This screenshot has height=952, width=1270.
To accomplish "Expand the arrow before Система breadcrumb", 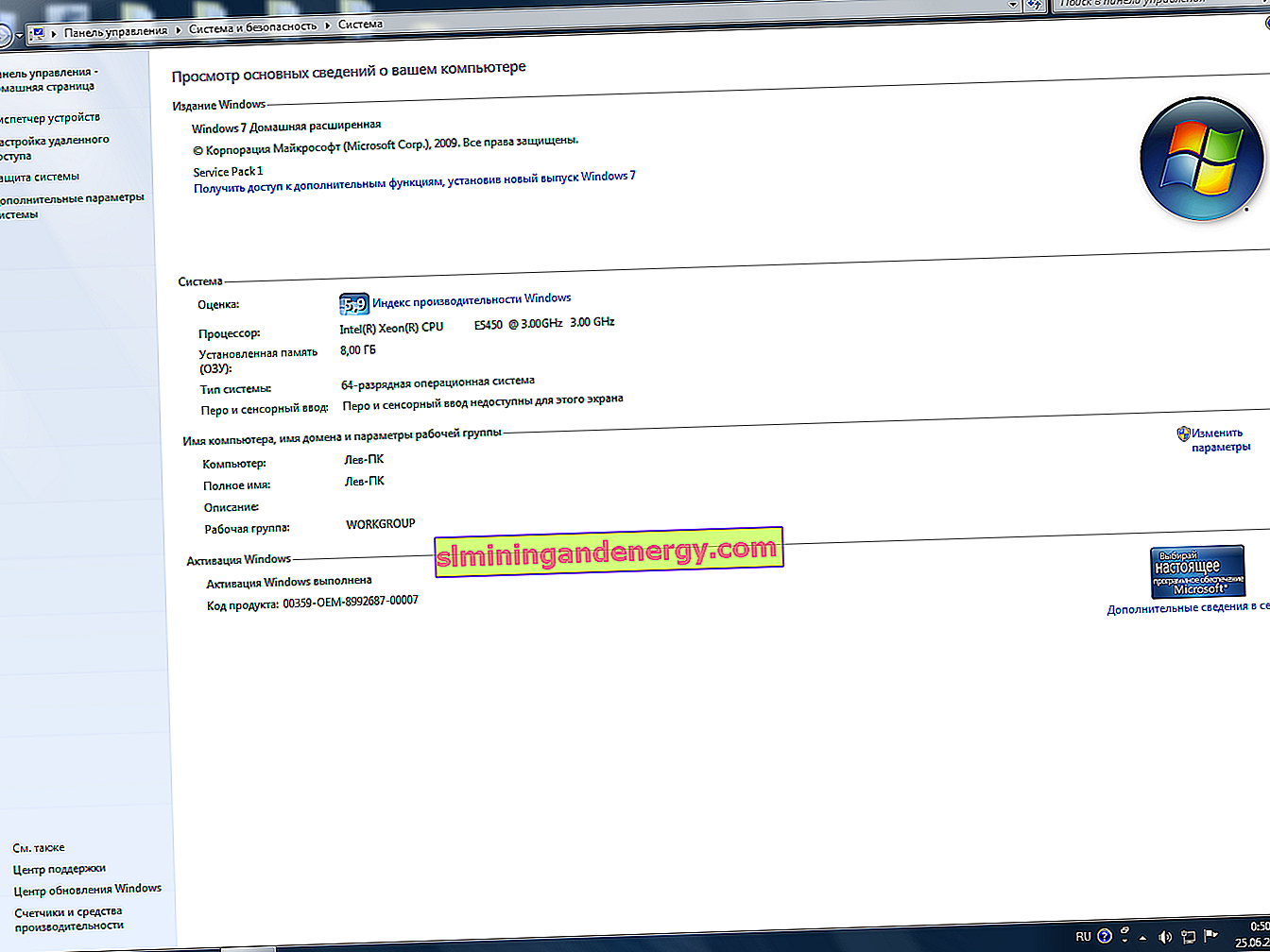I will [328, 25].
